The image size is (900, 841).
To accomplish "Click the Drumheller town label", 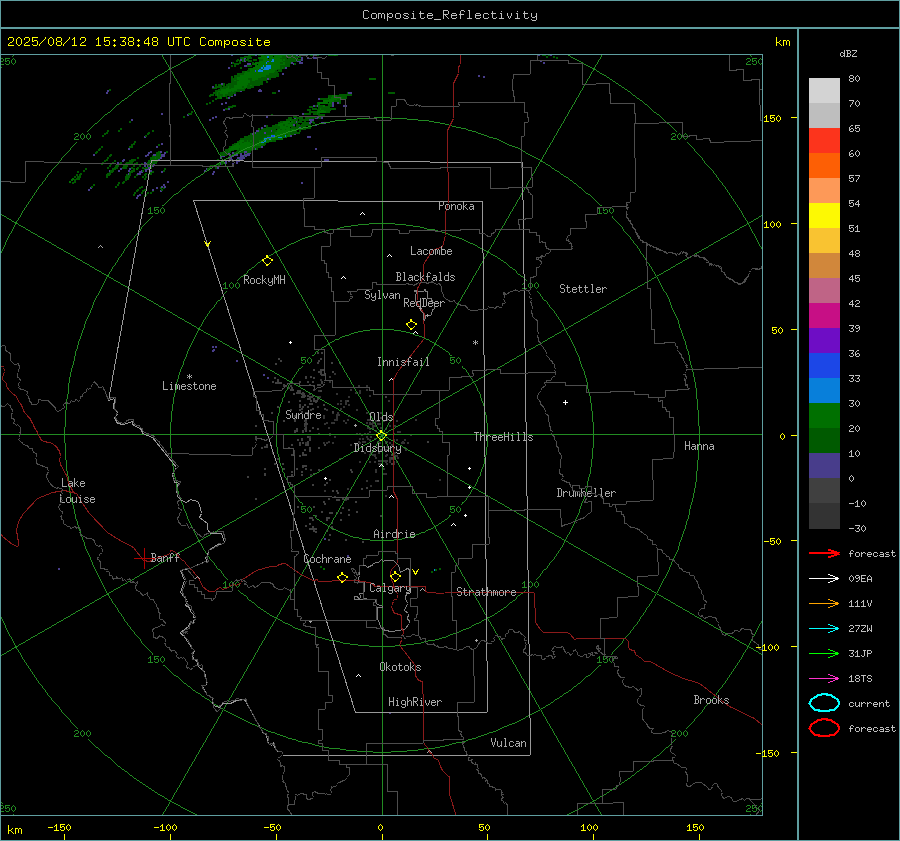I will tap(586, 493).
